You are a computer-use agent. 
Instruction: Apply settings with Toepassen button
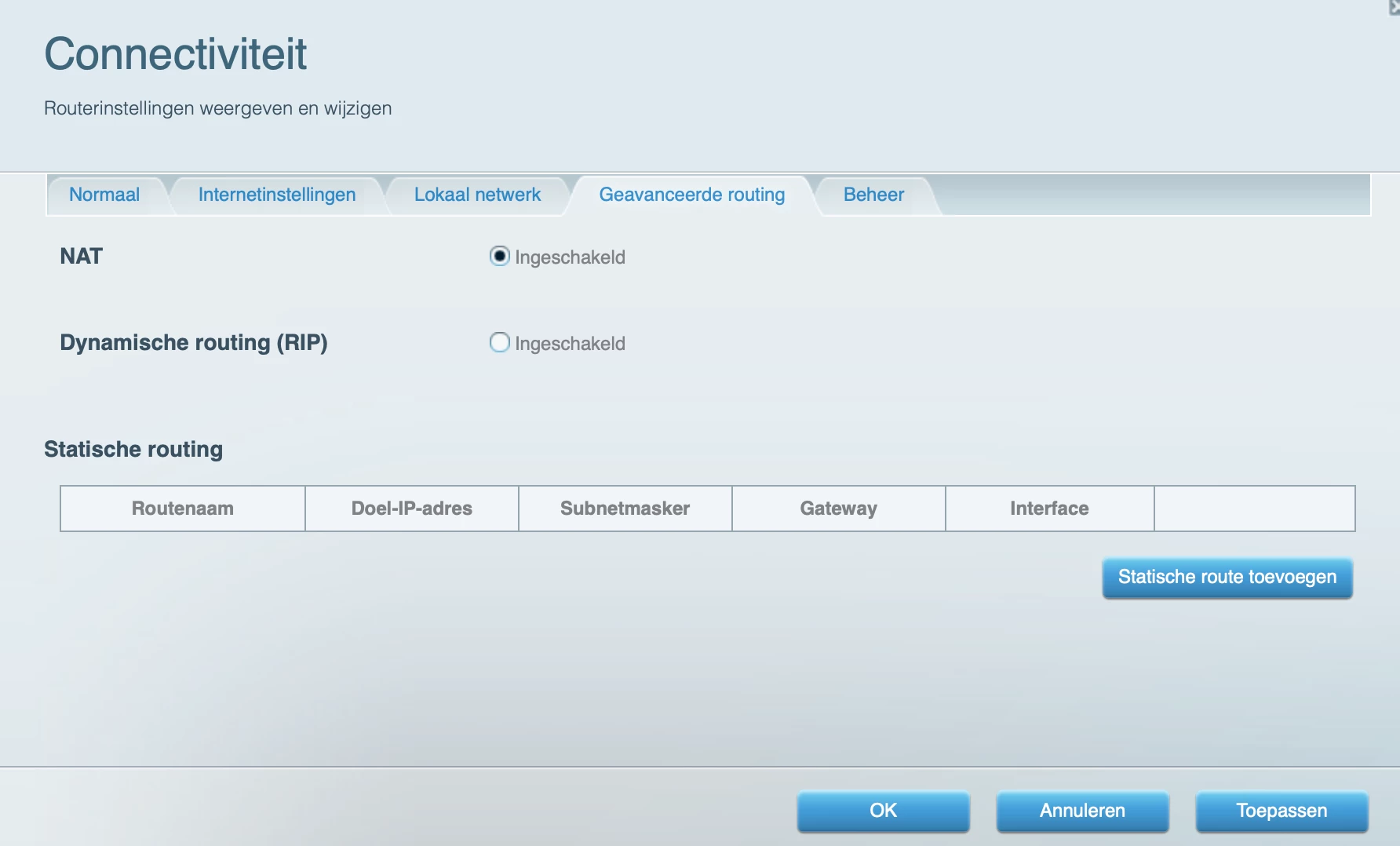tap(1282, 811)
